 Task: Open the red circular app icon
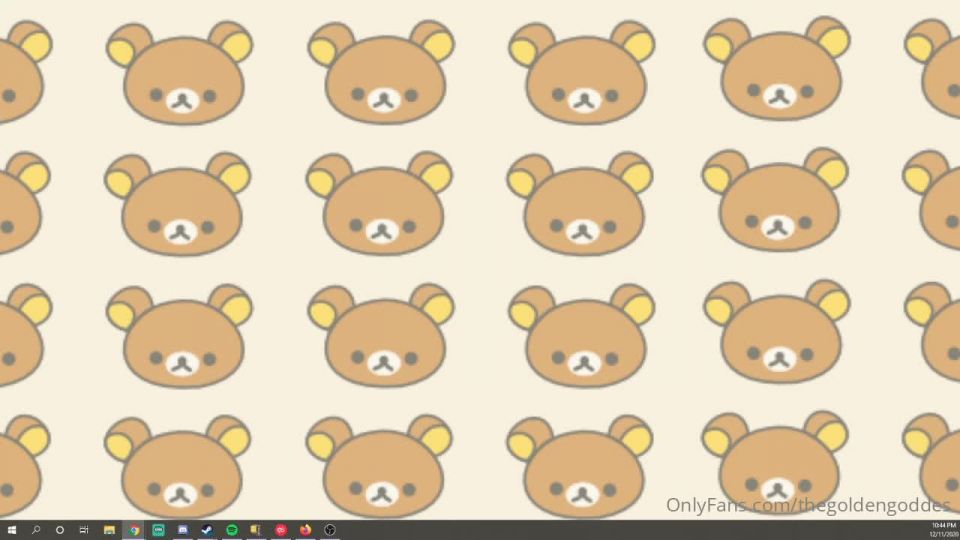[280, 530]
